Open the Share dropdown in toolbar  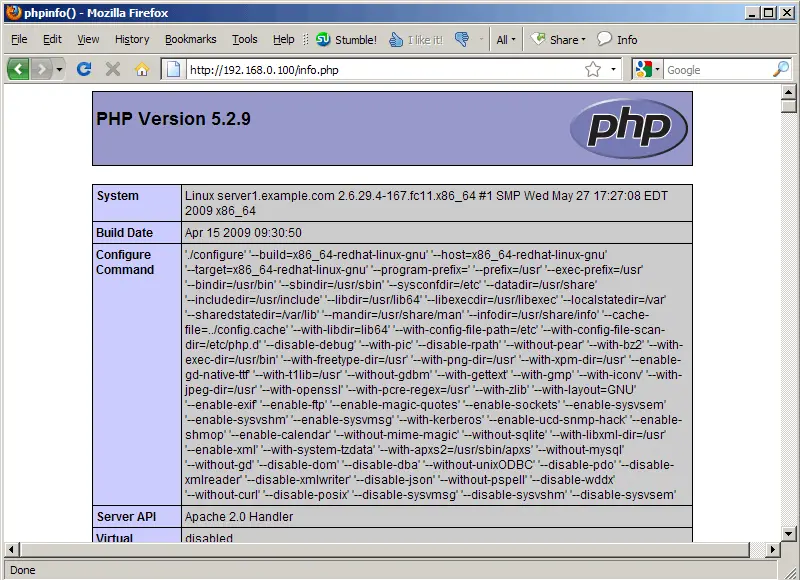pos(558,39)
